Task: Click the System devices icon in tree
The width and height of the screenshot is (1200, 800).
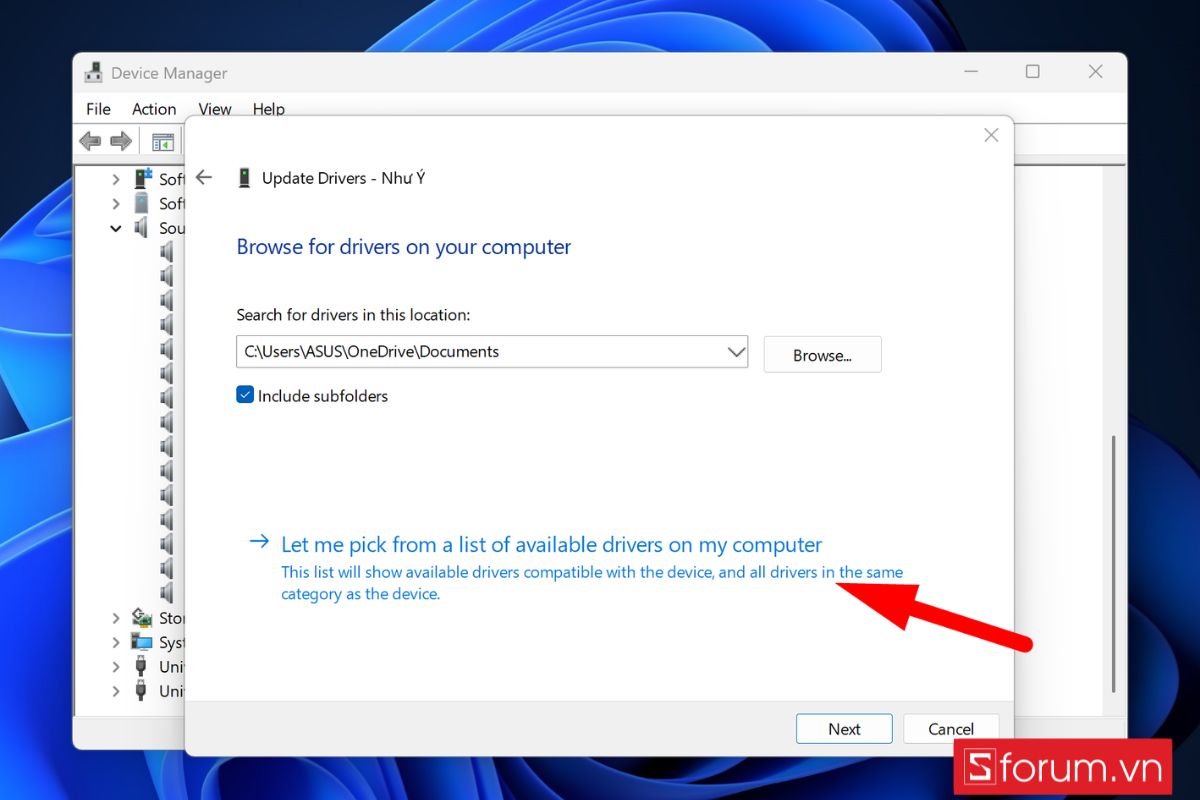Action: point(143,642)
